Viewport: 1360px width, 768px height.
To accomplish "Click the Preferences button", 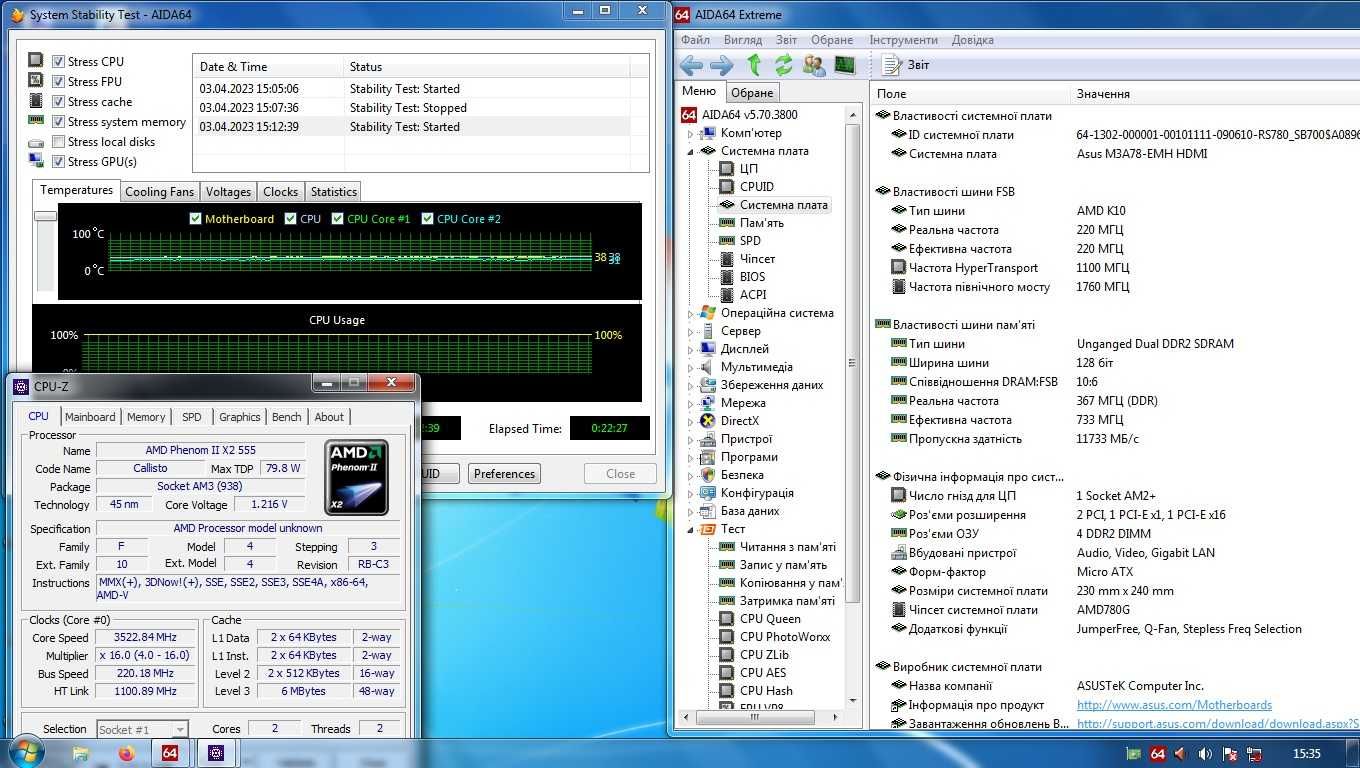I will coord(504,474).
